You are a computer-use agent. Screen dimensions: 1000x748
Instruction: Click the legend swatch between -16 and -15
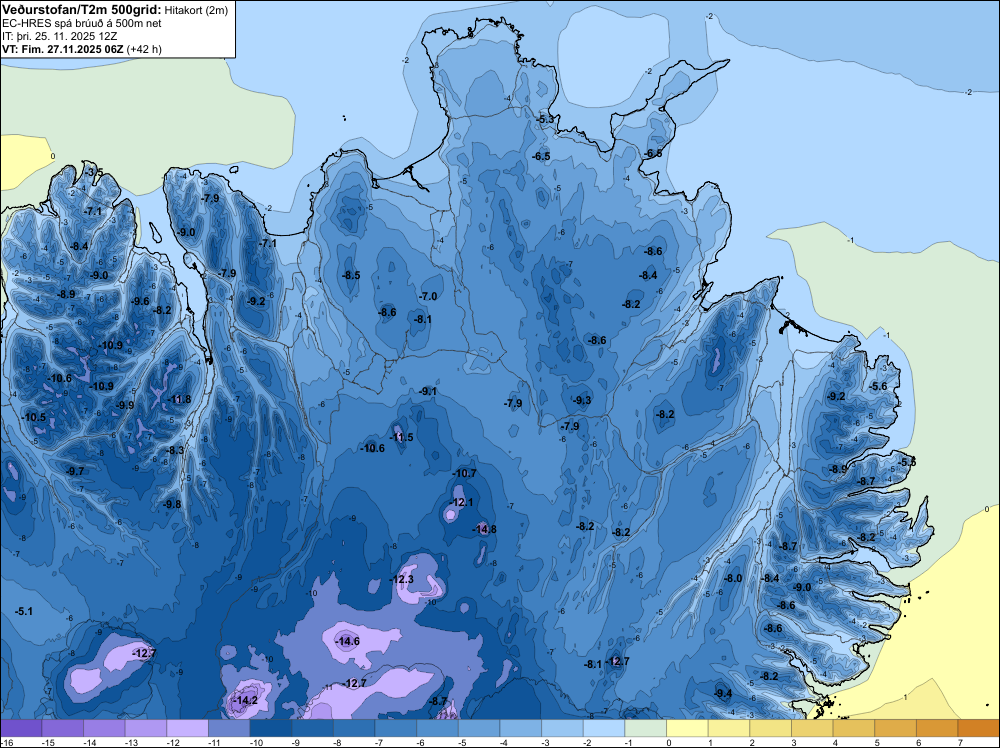click(x=21, y=728)
